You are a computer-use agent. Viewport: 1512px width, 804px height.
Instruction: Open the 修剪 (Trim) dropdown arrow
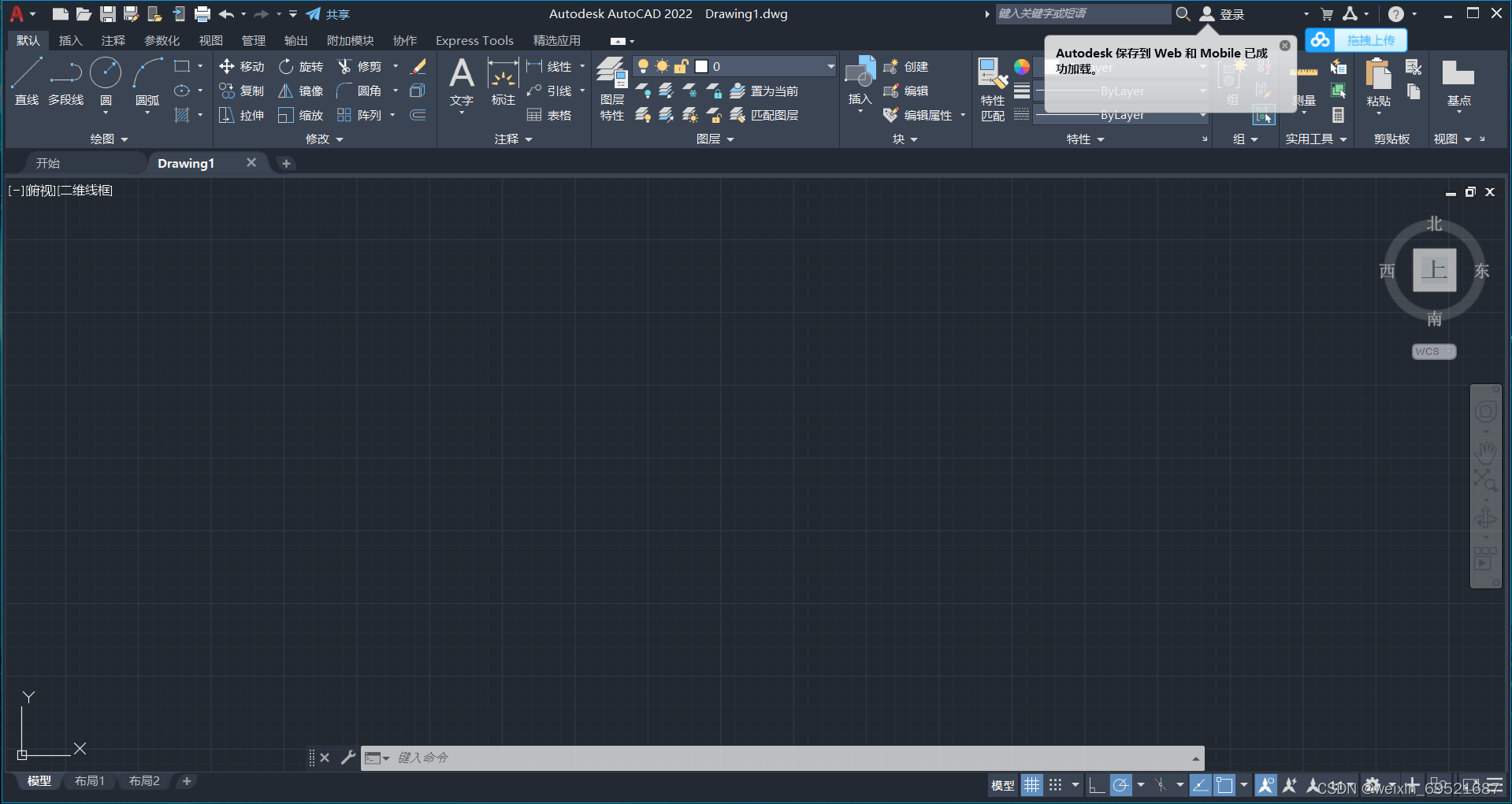tap(396, 67)
